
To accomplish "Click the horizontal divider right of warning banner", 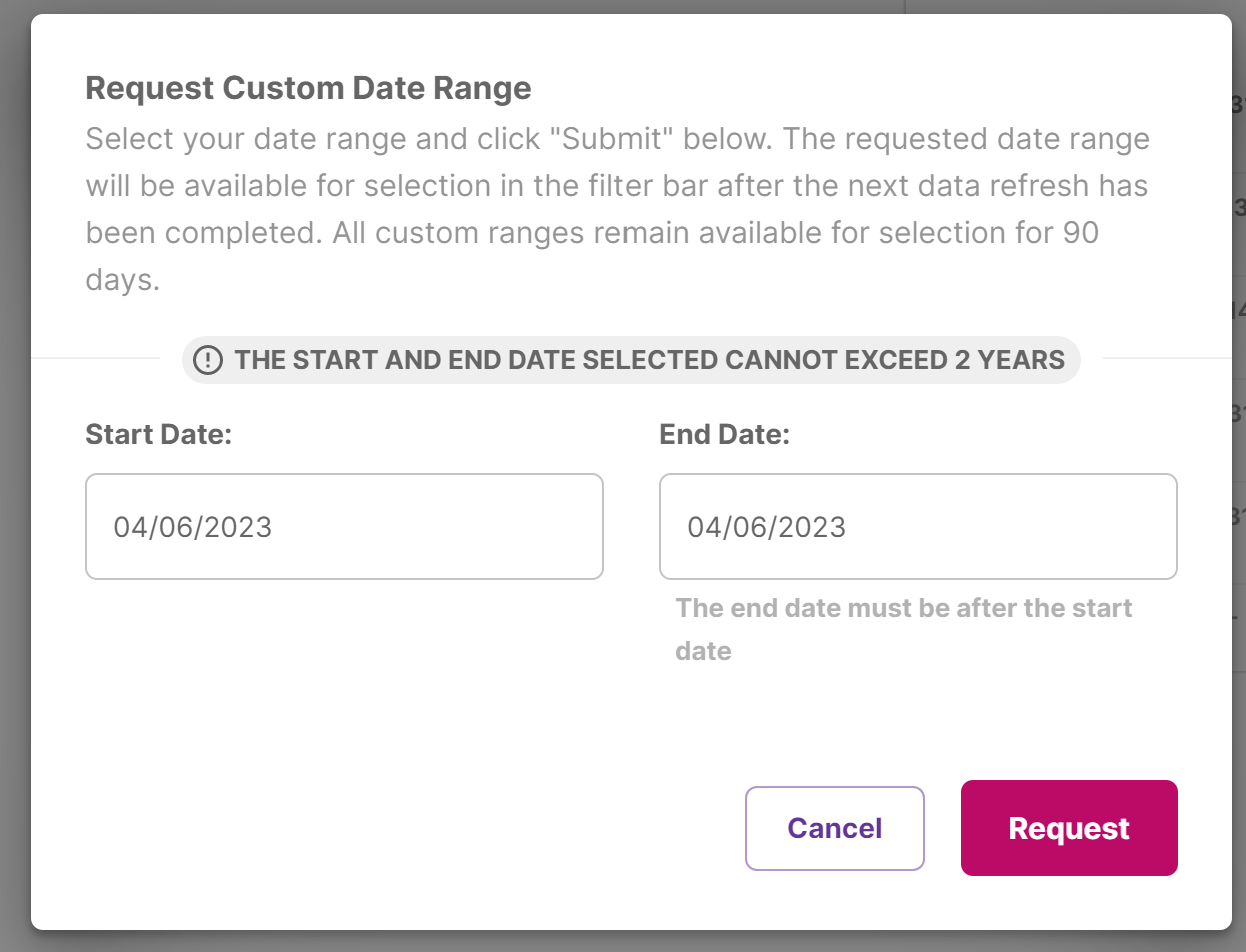I will [1165, 357].
